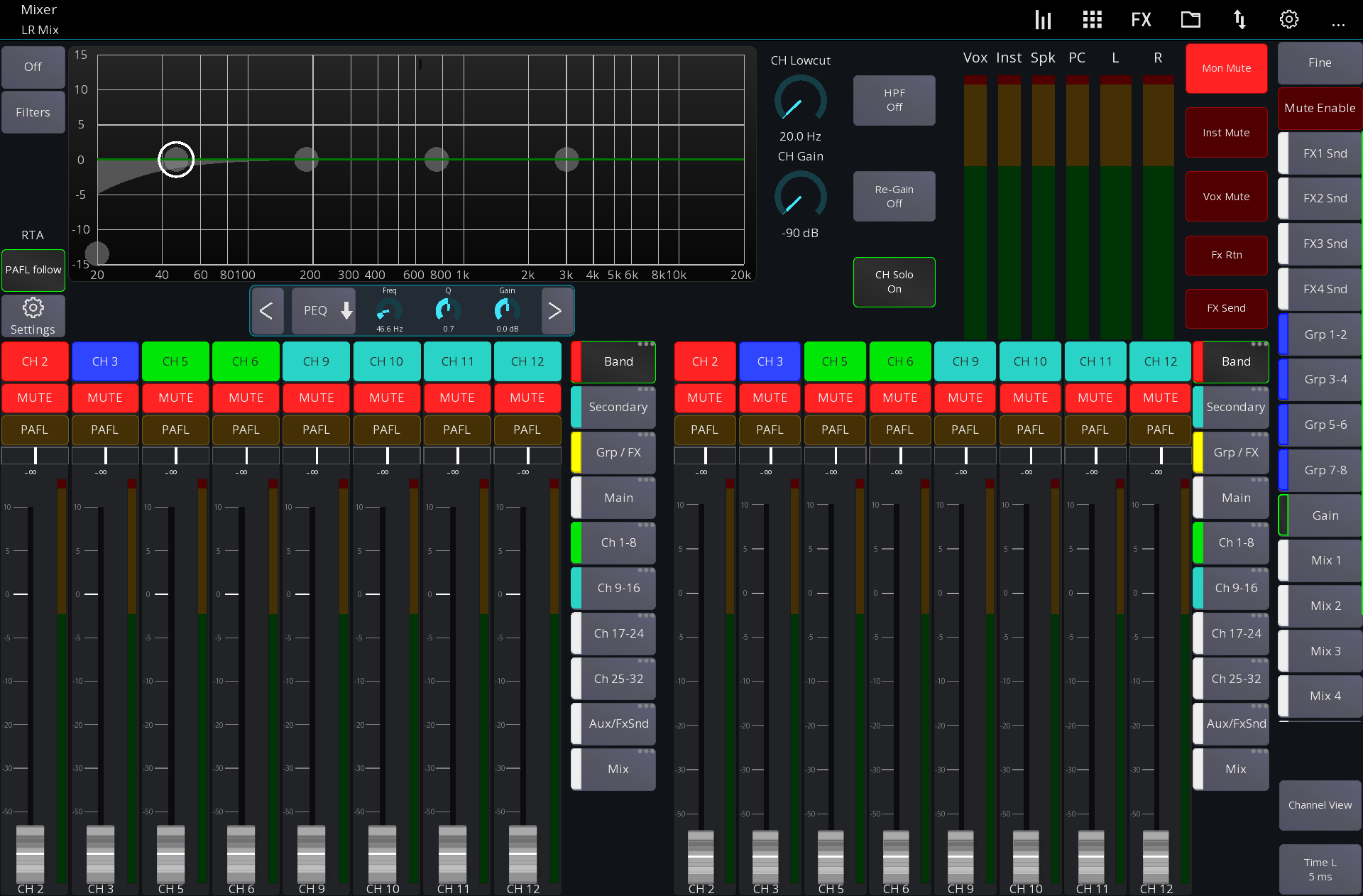Open the mixer settings gear
This screenshot has height=896, width=1363.
[1288, 19]
